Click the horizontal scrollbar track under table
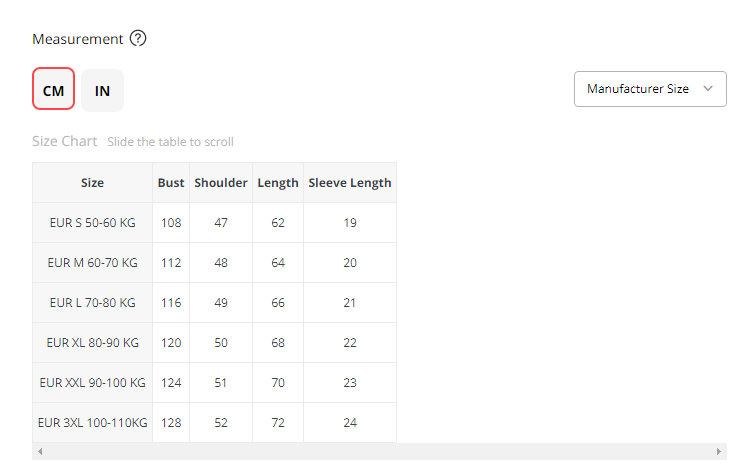Viewport: 741px width, 472px height. coord(380,452)
